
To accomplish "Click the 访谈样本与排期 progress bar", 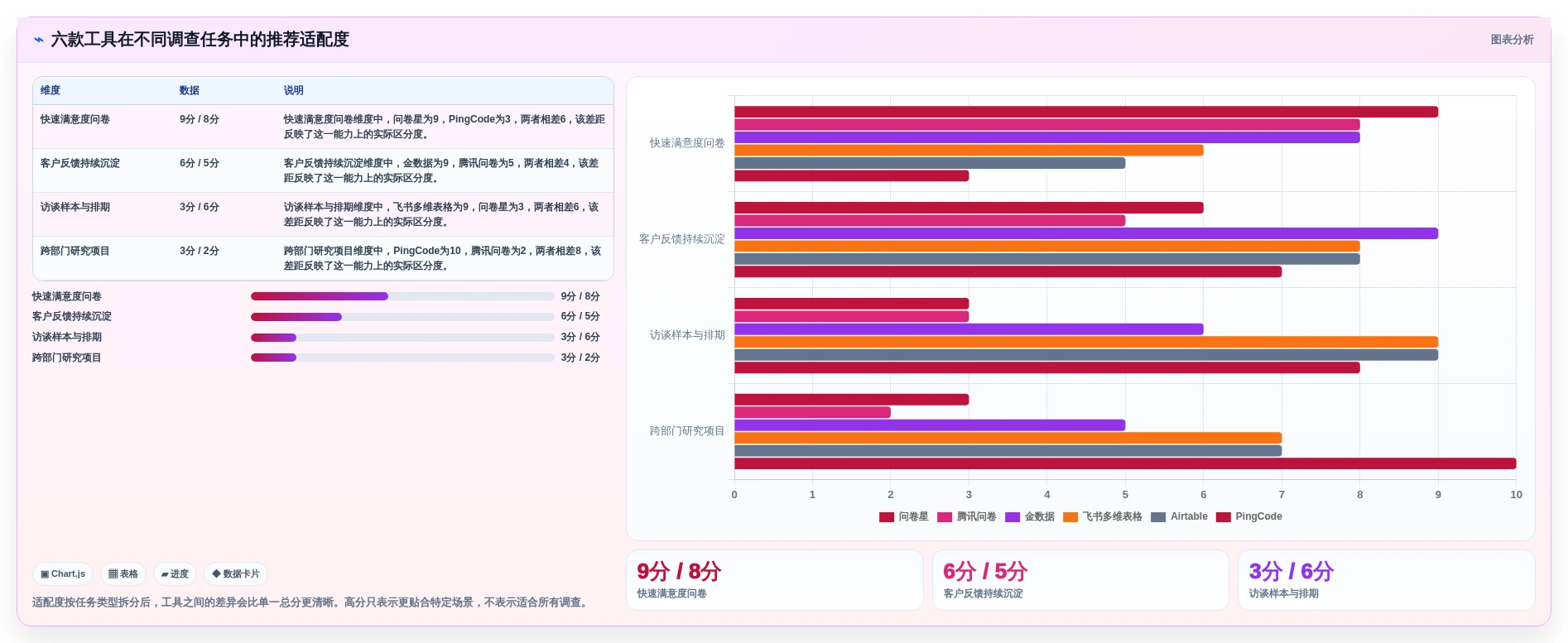I will [402, 337].
